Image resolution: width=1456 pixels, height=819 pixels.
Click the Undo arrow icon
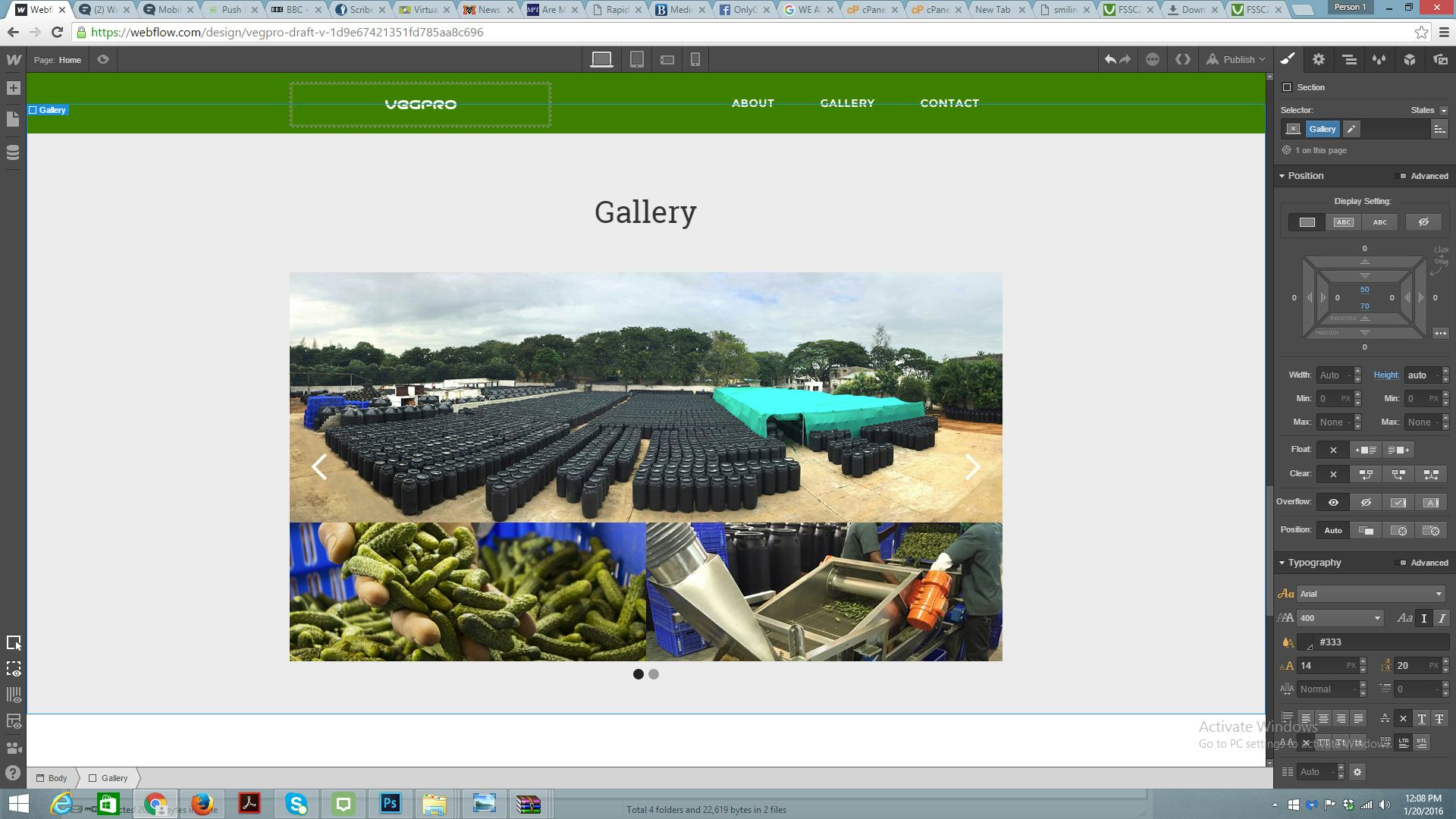pyautogui.click(x=1110, y=59)
